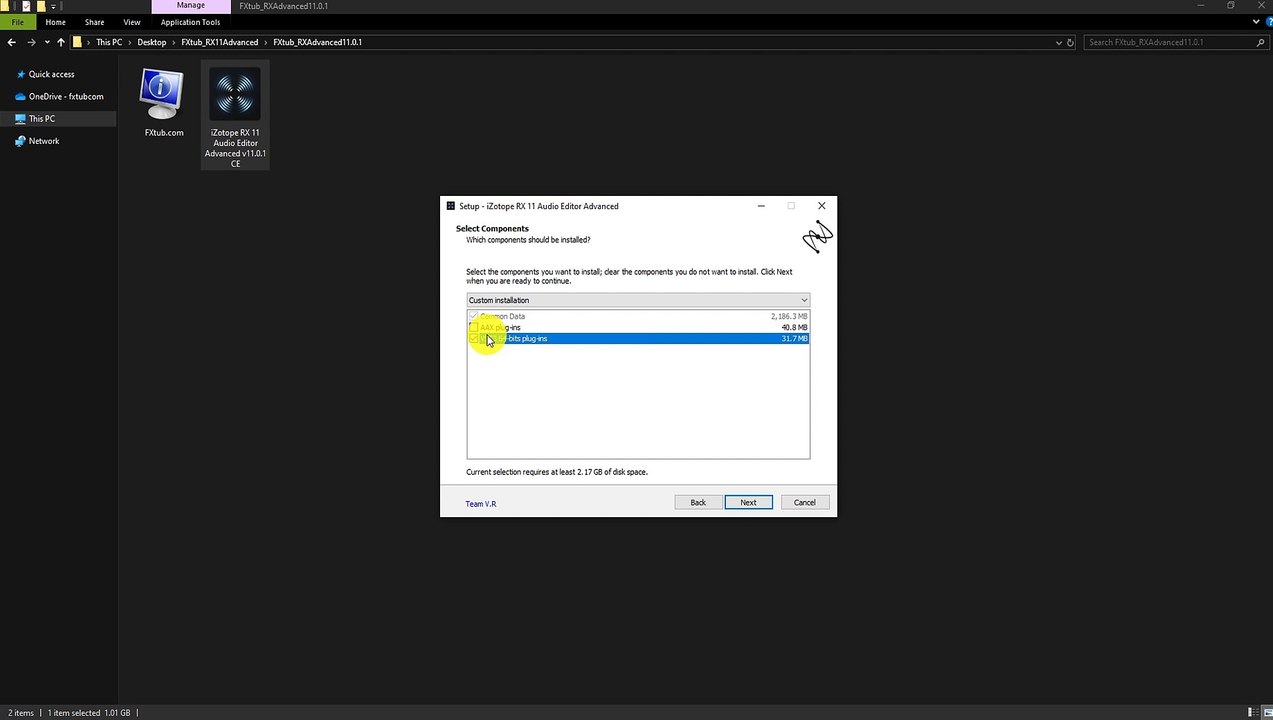
Task: Minimize the Setup dialog
Action: (x=761, y=206)
